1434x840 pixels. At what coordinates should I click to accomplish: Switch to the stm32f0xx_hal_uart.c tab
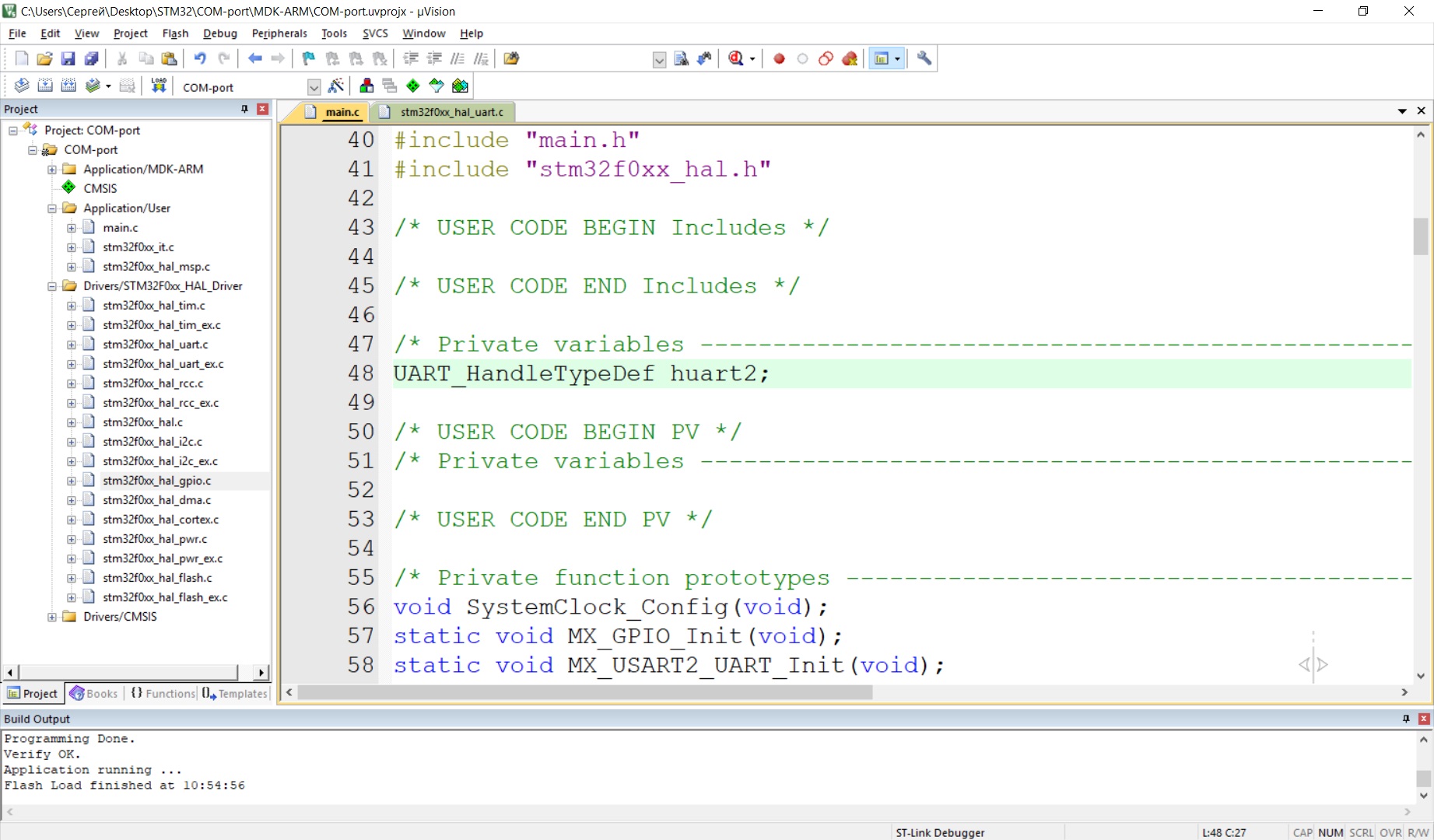coord(451,112)
